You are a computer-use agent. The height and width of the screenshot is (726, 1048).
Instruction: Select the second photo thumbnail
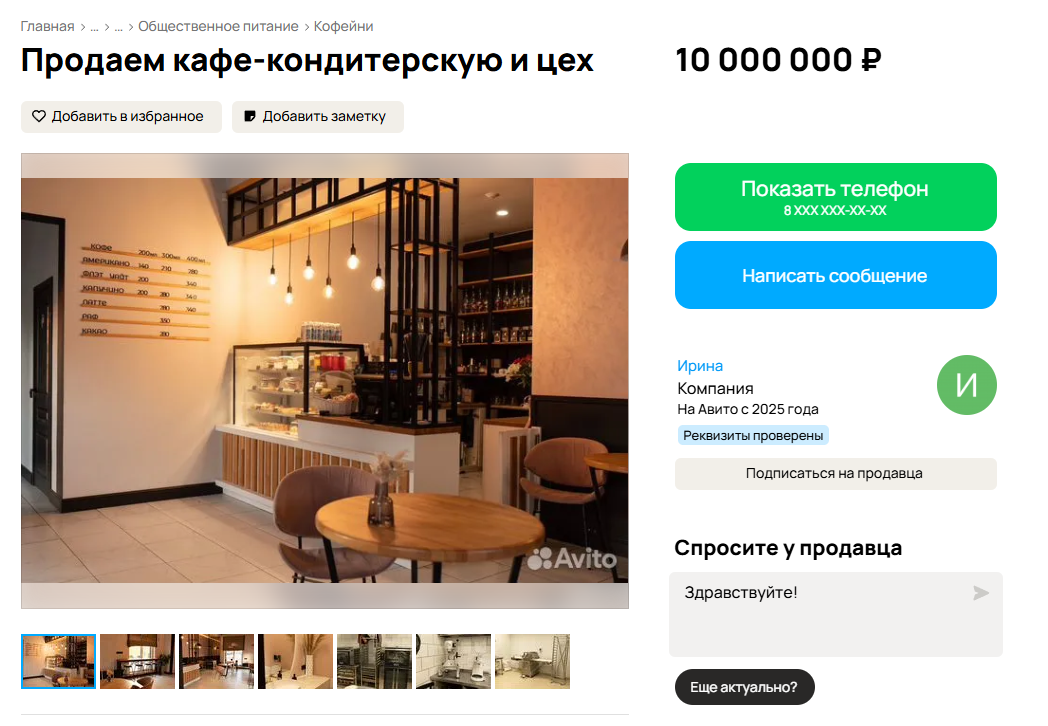tap(138, 661)
